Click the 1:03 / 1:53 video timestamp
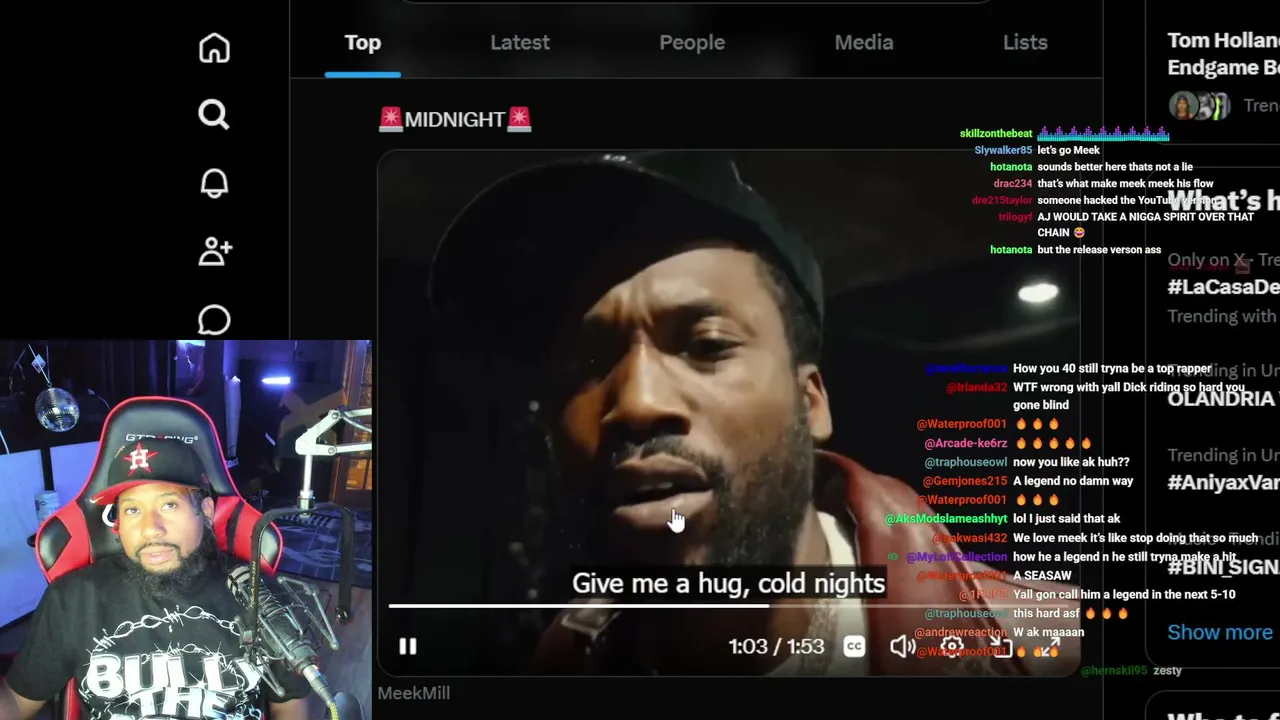1280x720 pixels. [777, 646]
